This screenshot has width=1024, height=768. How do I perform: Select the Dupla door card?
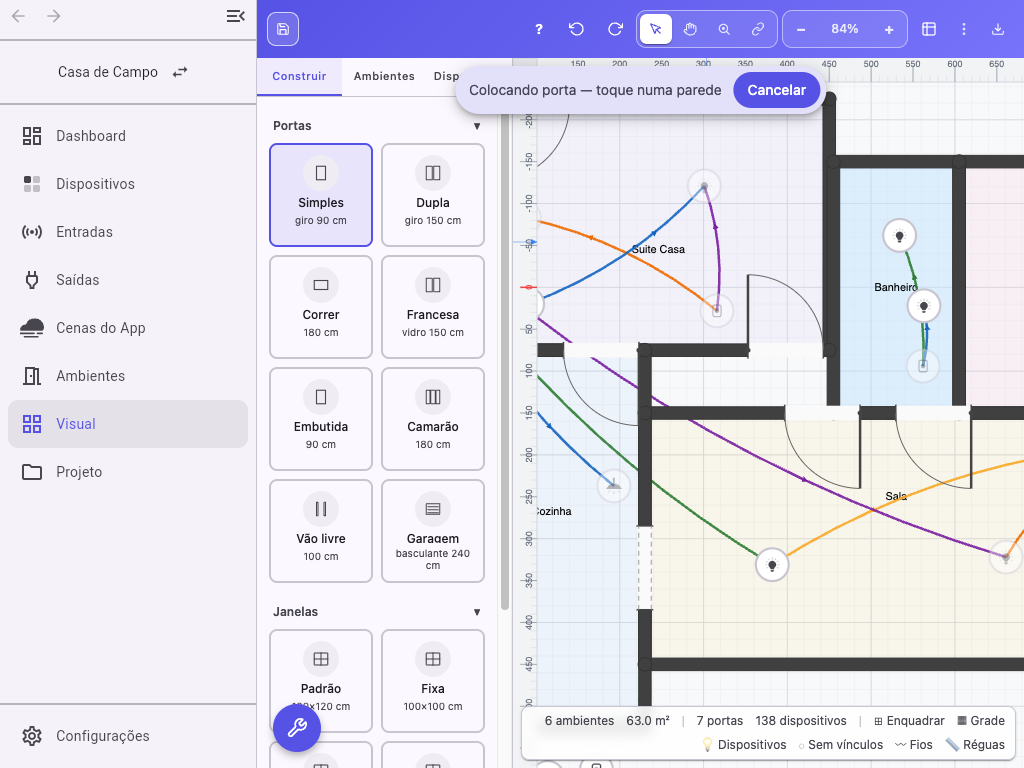point(433,195)
